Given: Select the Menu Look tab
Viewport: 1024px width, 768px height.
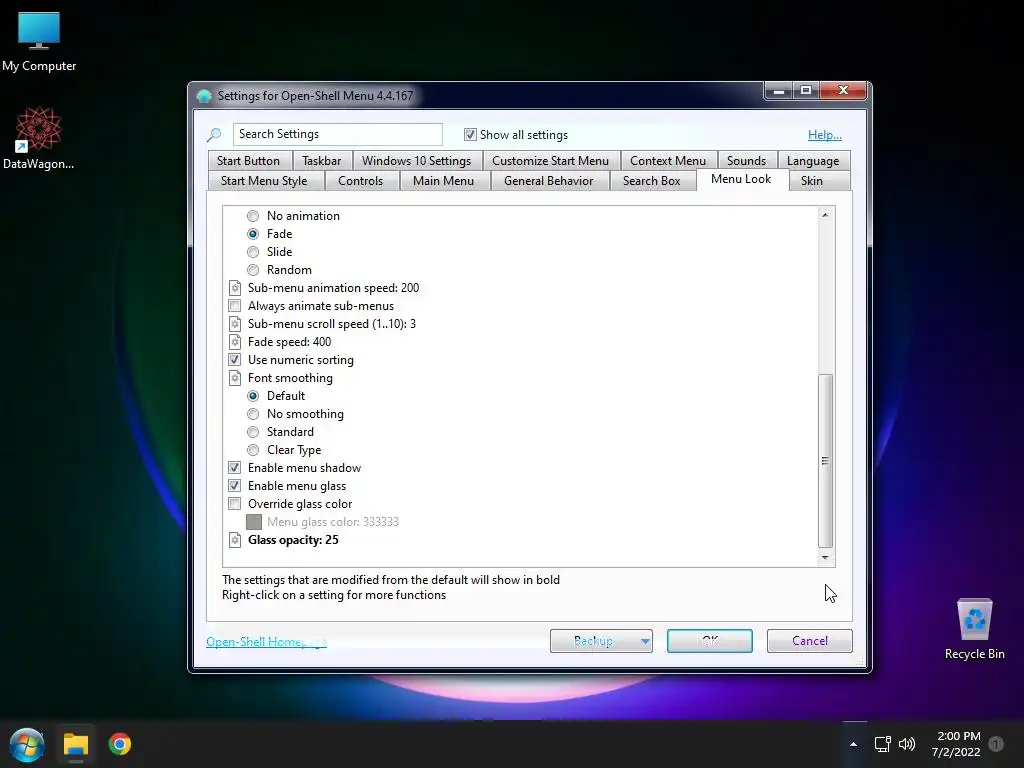Looking at the screenshot, I should pos(741,180).
